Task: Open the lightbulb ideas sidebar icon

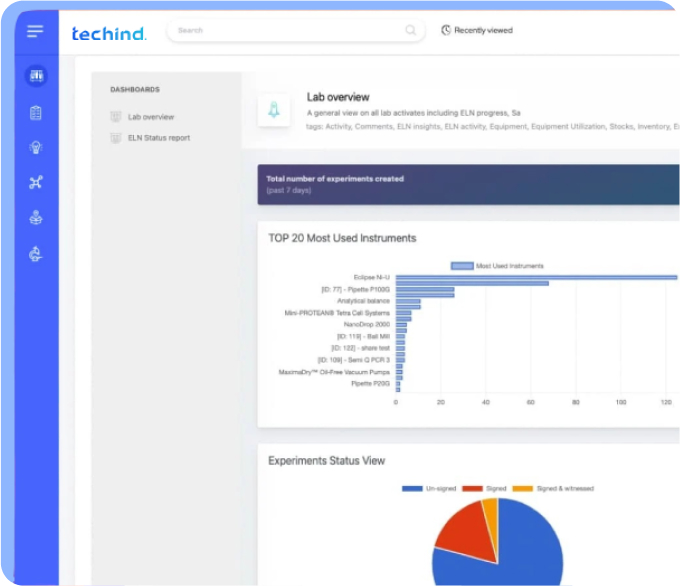Action: pyautogui.click(x=36, y=147)
